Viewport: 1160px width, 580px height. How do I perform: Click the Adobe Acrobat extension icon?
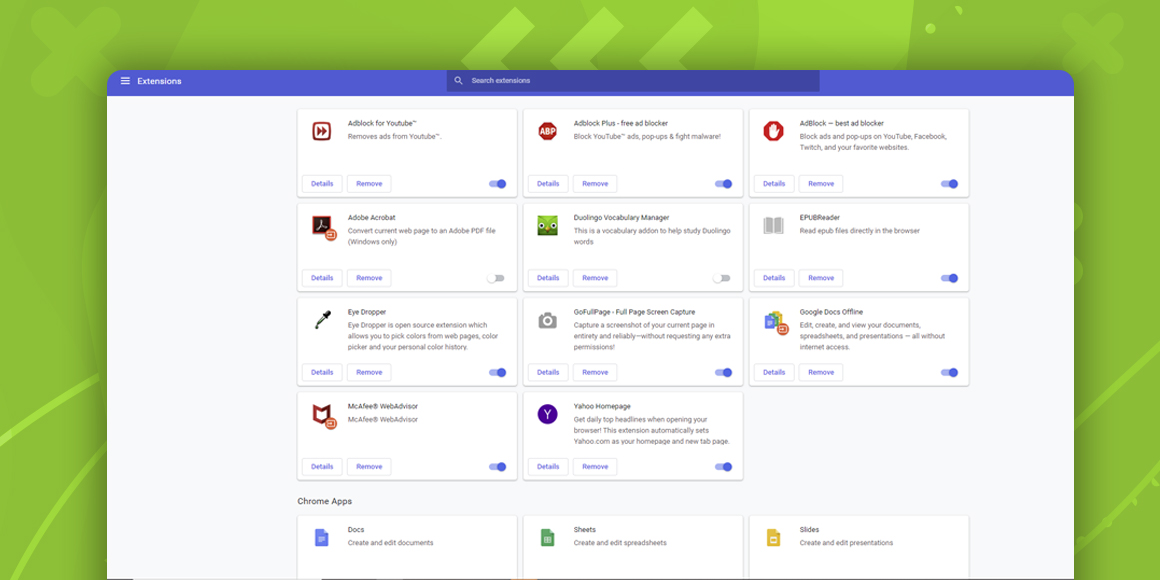(x=324, y=227)
